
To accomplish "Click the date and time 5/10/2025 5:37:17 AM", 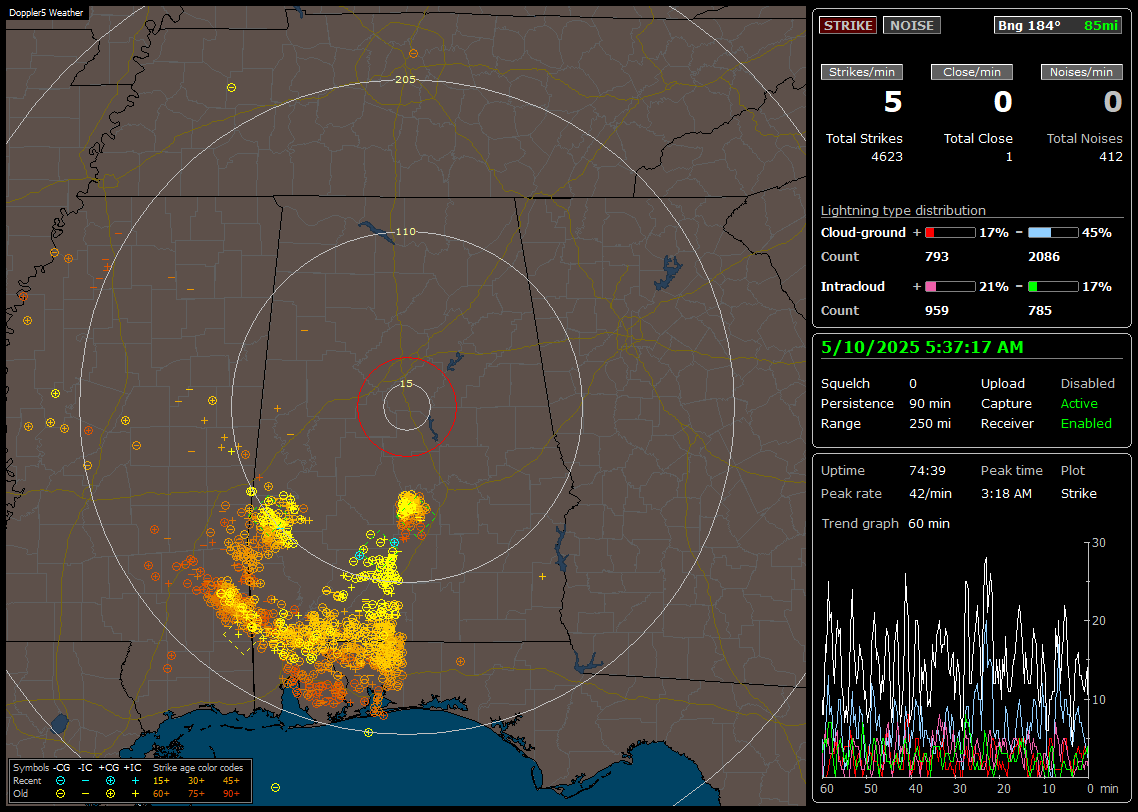I will click(x=922, y=348).
